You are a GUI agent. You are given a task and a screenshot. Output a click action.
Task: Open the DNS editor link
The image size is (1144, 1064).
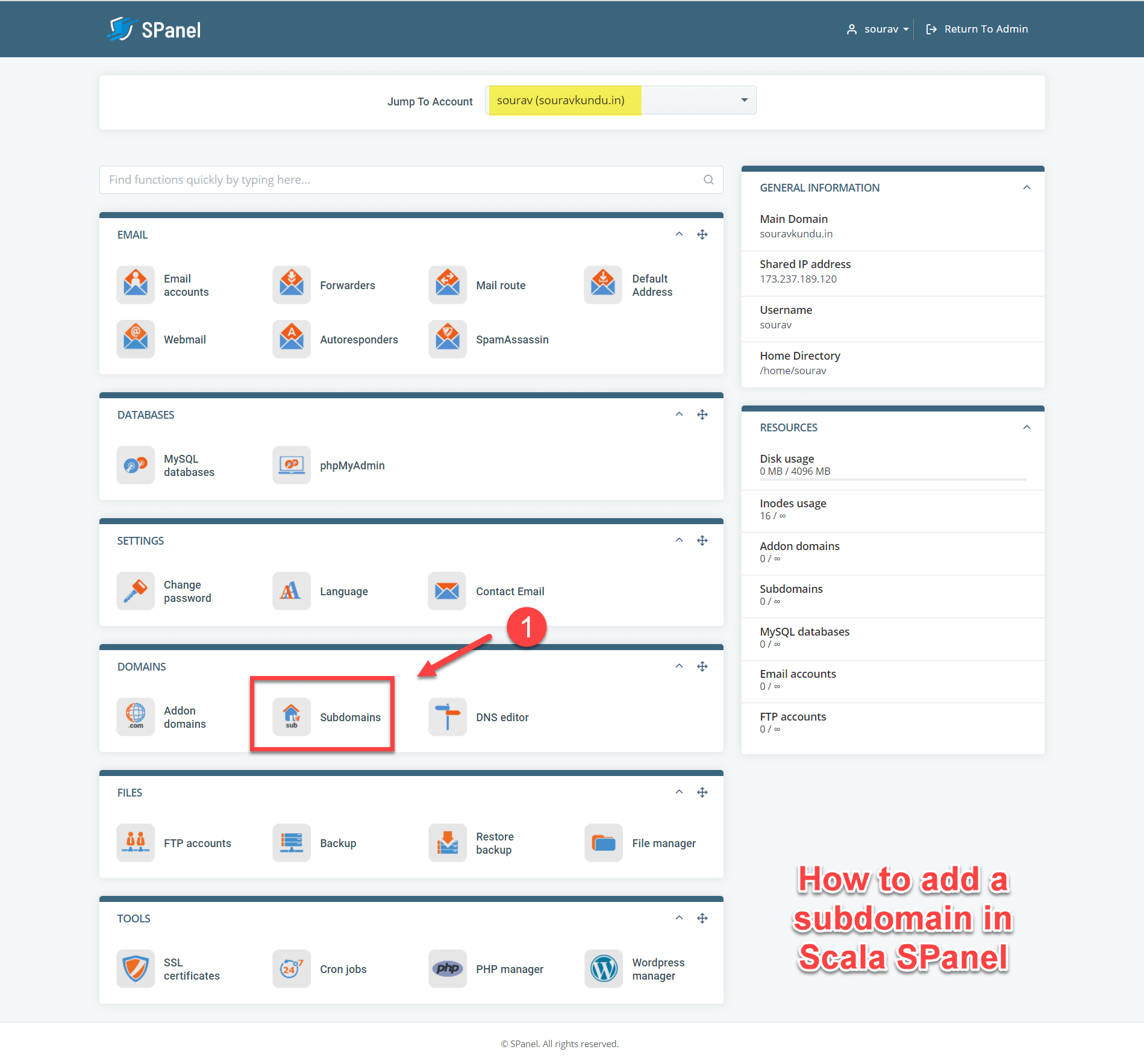pyautogui.click(x=502, y=717)
